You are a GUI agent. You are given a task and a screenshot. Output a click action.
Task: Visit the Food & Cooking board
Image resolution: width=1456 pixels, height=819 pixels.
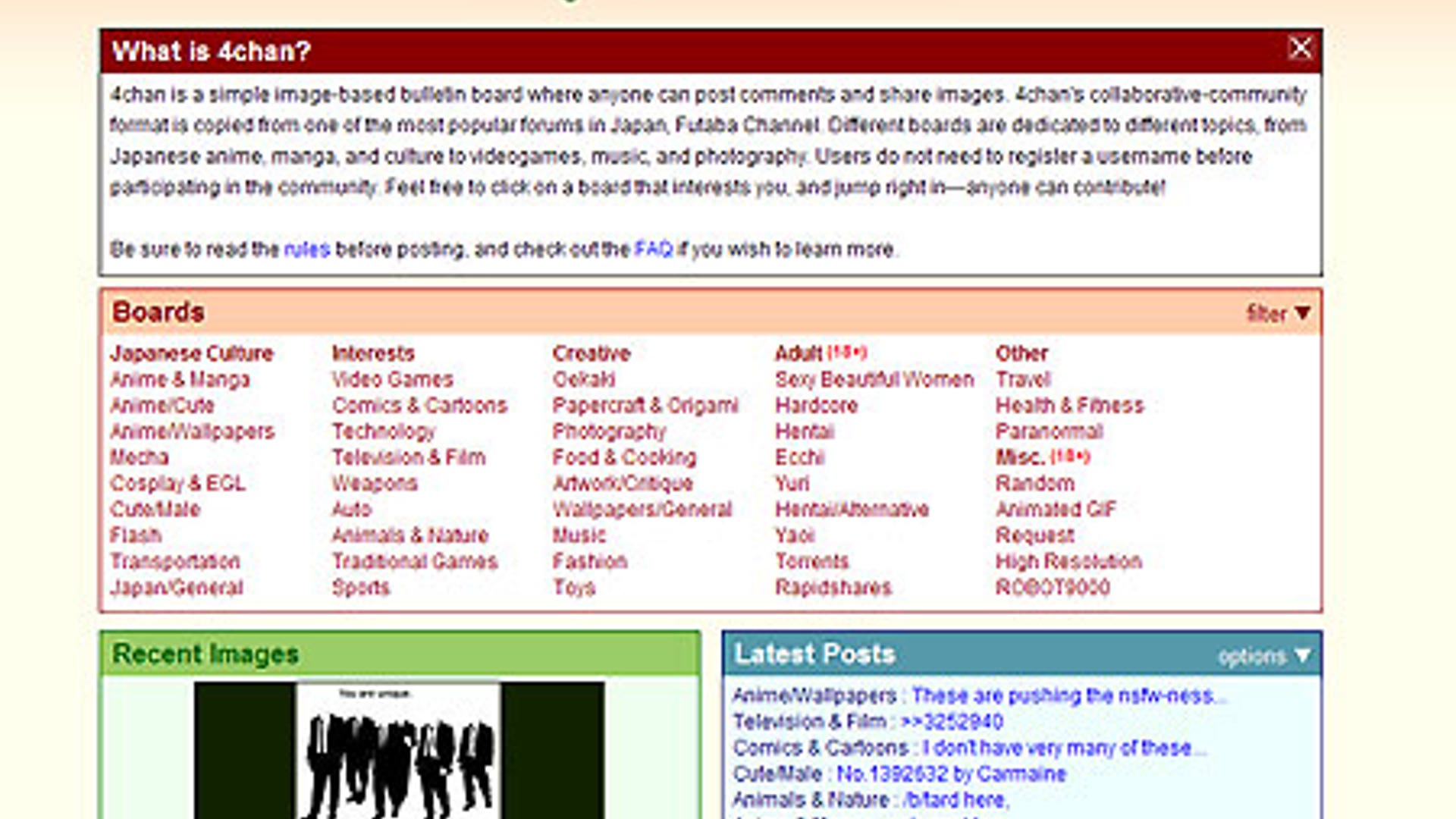pos(625,457)
